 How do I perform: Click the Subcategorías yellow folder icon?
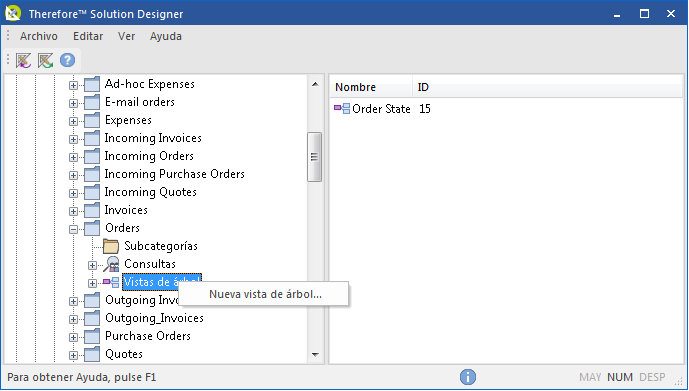111,246
